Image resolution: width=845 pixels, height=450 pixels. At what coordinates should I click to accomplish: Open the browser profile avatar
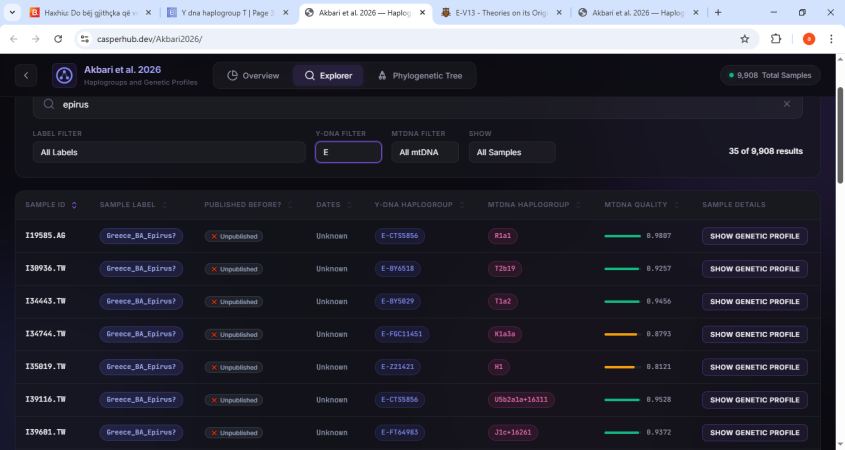pos(809,39)
